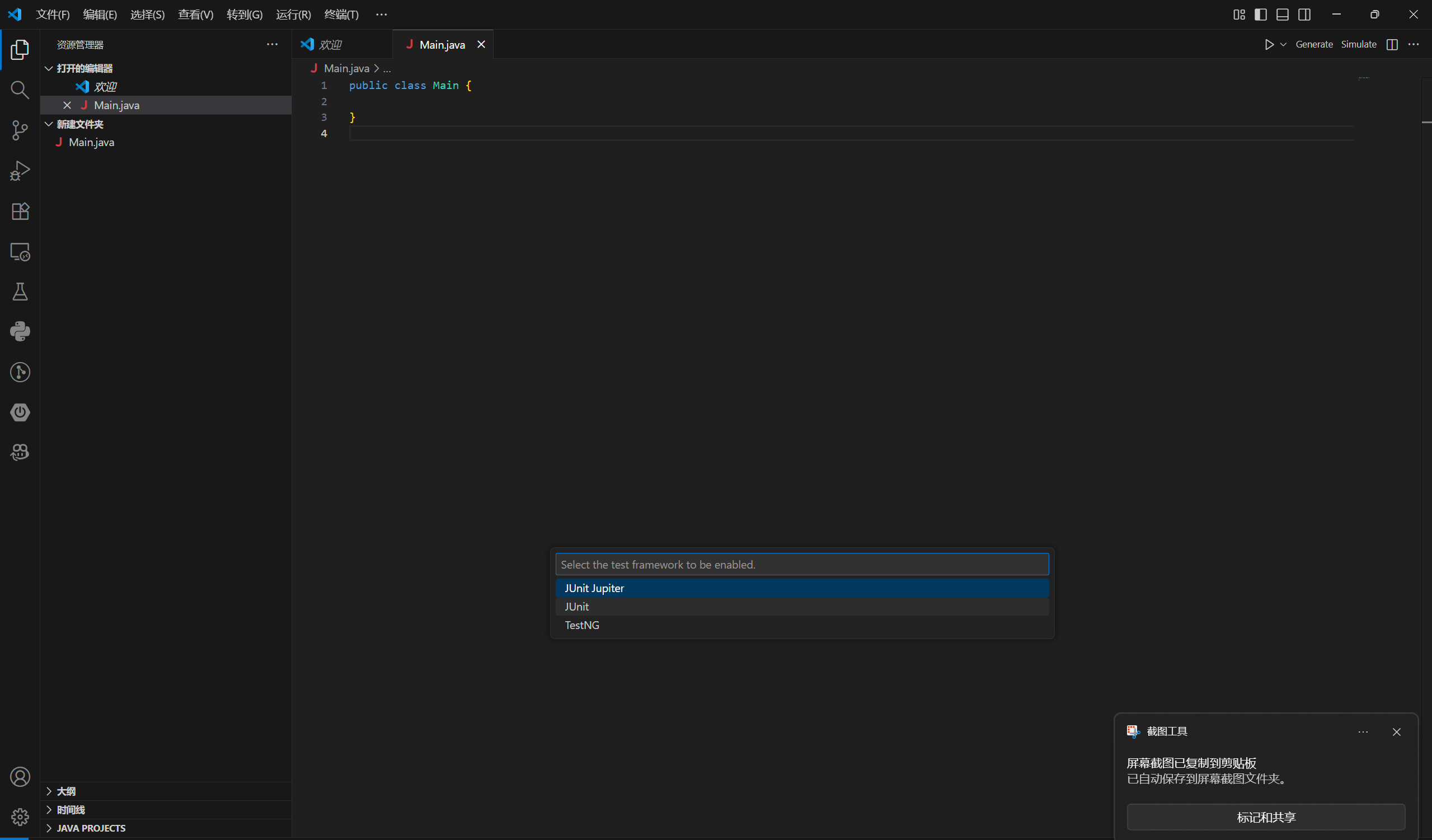Click the test framework search input
The height and width of the screenshot is (840, 1432).
pyautogui.click(x=801, y=564)
